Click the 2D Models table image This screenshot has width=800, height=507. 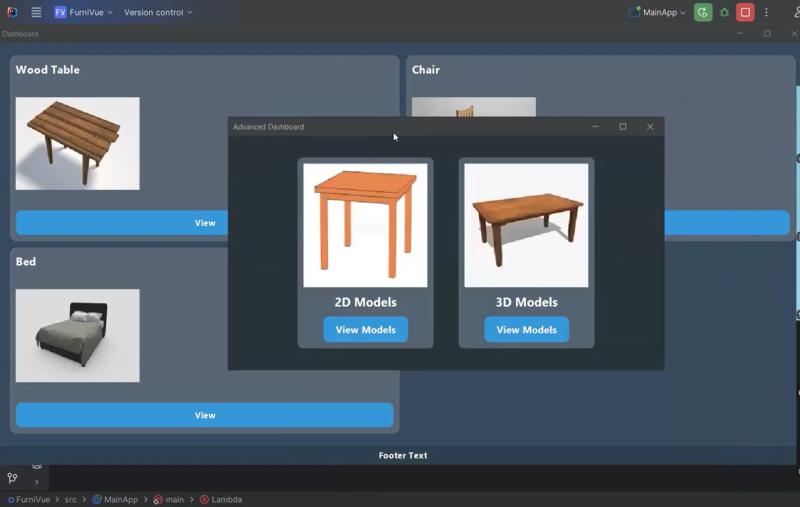pos(365,225)
